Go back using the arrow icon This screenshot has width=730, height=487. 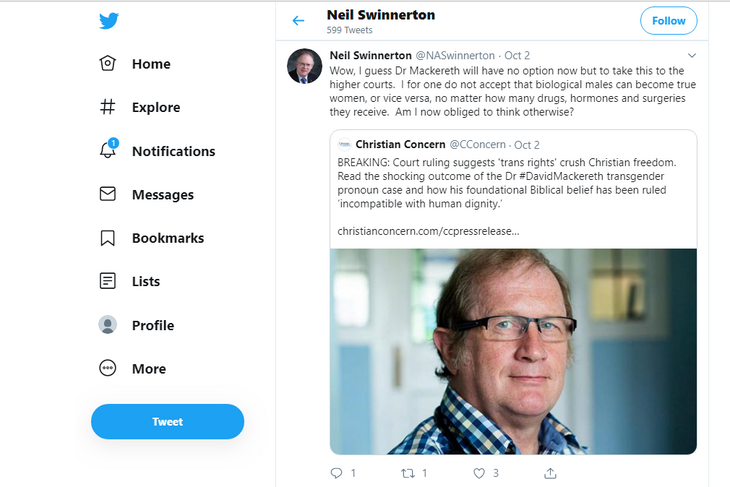tap(298, 21)
